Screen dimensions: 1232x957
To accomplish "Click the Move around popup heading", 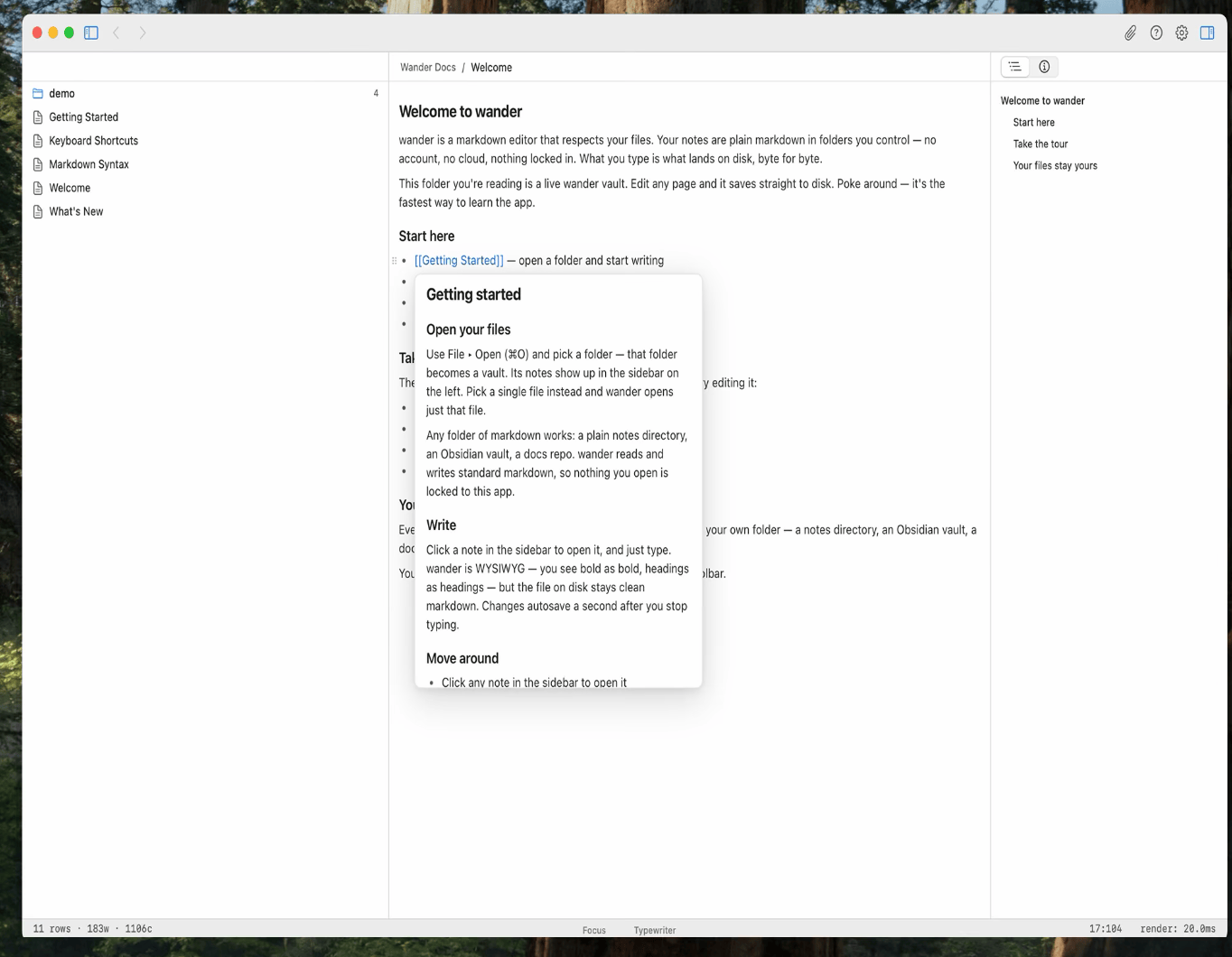I will coord(462,659).
